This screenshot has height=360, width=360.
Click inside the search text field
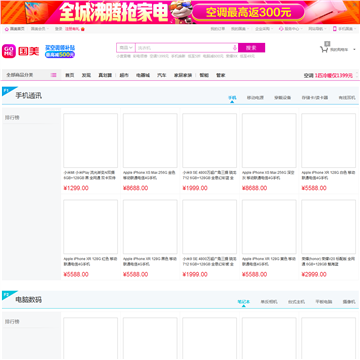click(184, 48)
